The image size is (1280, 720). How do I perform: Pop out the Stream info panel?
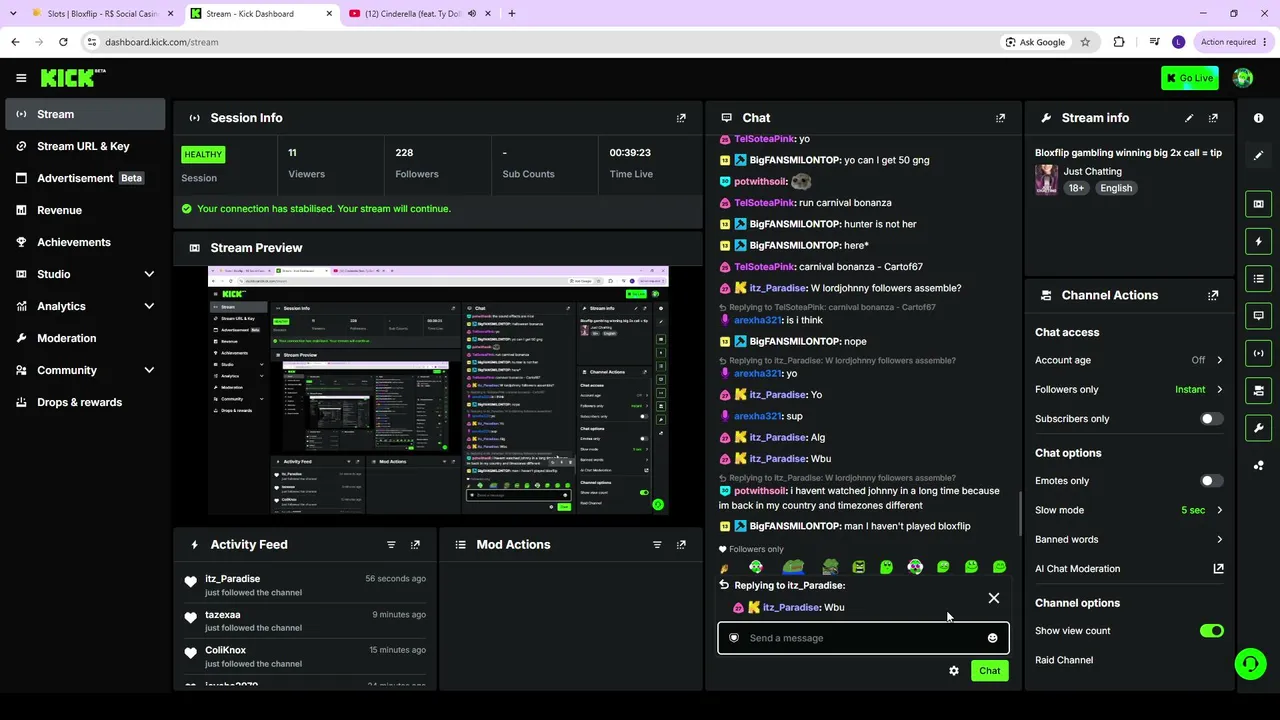[1213, 118]
